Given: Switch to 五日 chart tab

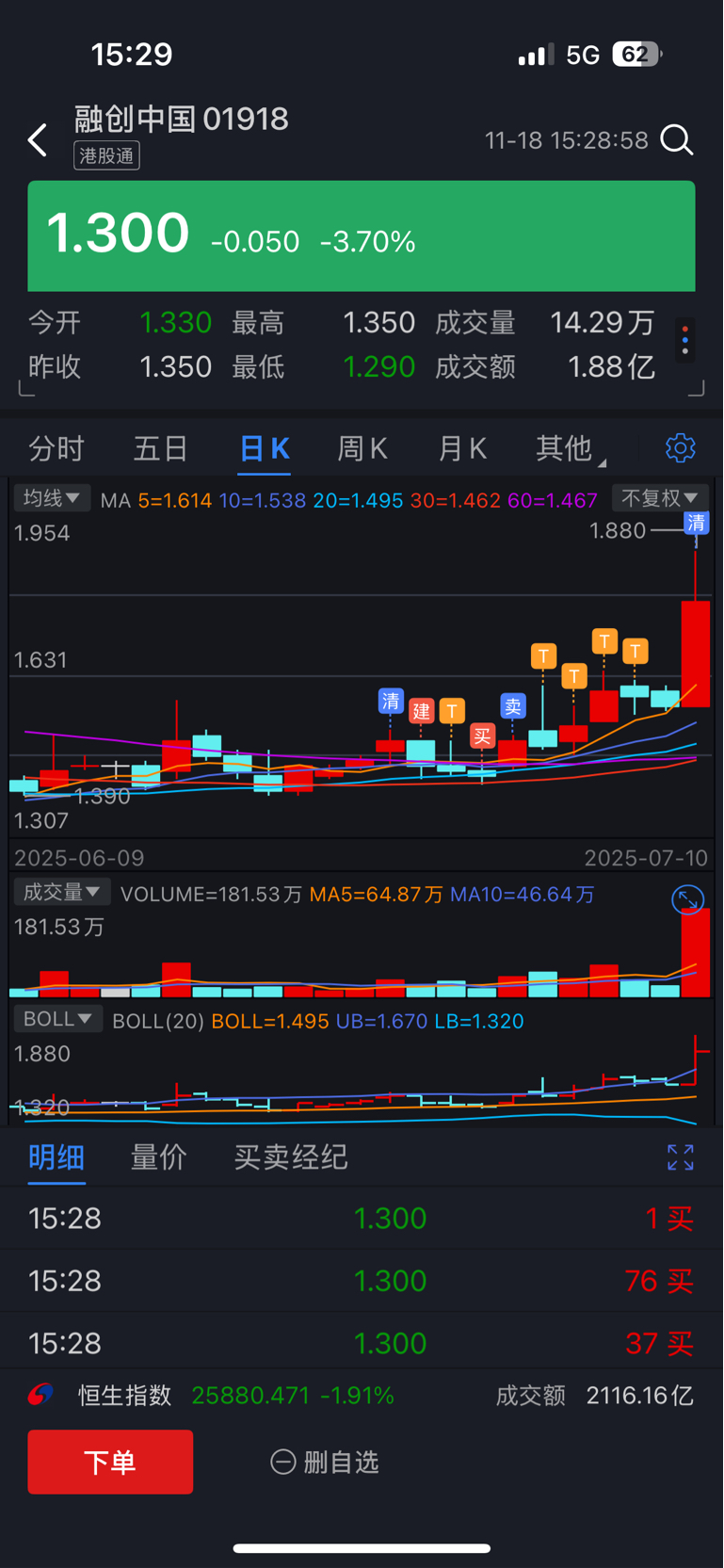Looking at the screenshot, I should [x=161, y=448].
